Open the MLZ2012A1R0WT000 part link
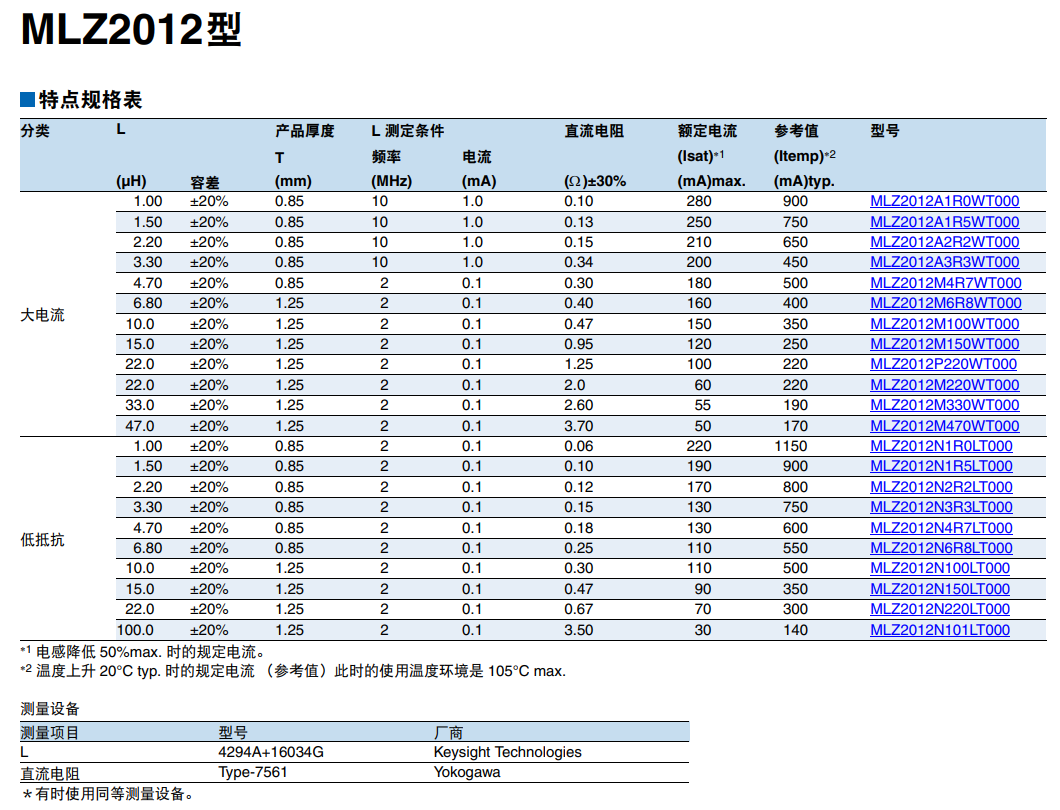 (944, 201)
